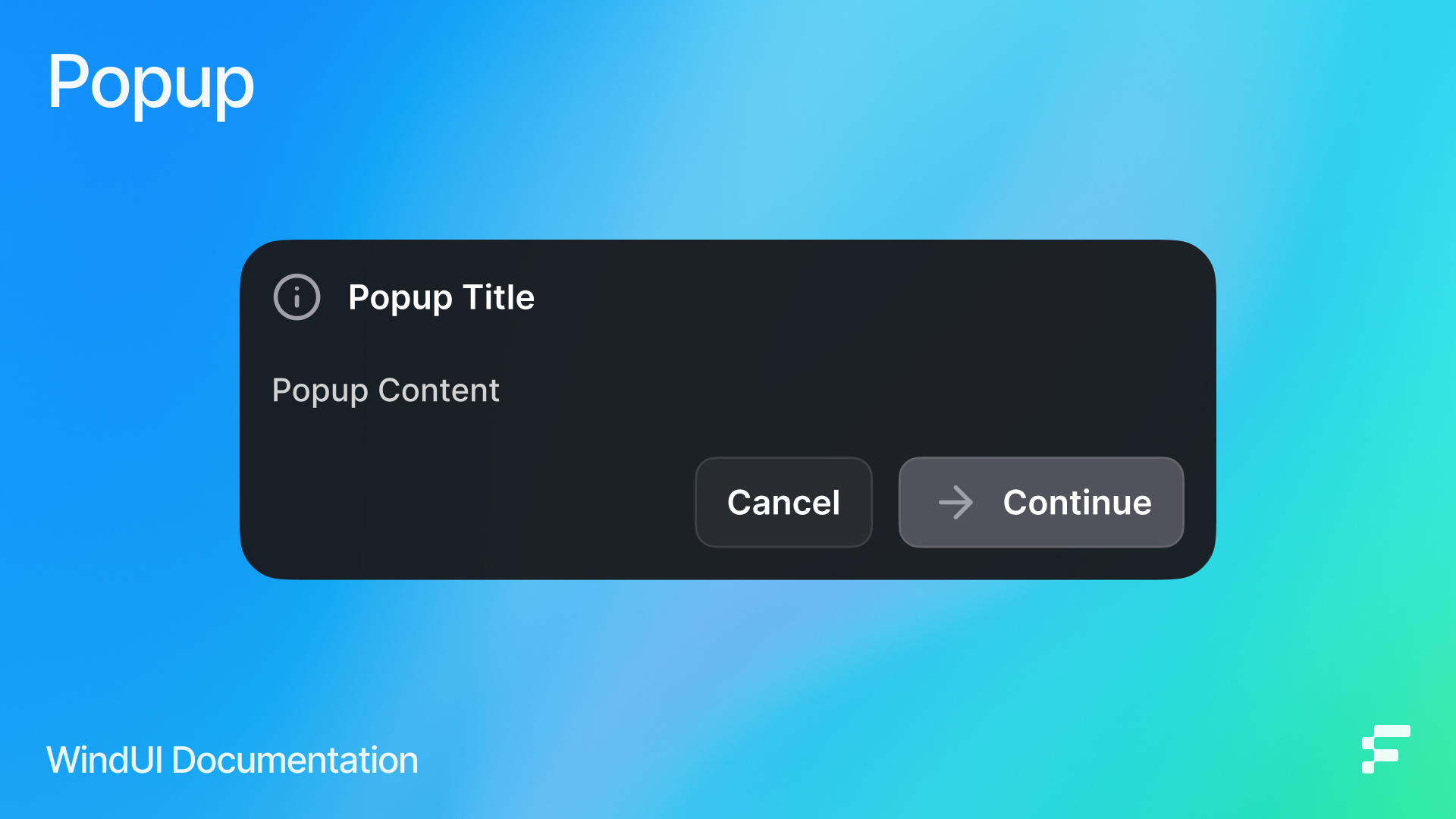
Task: Click the "Popup Content" body text
Action: pyautogui.click(x=385, y=391)
